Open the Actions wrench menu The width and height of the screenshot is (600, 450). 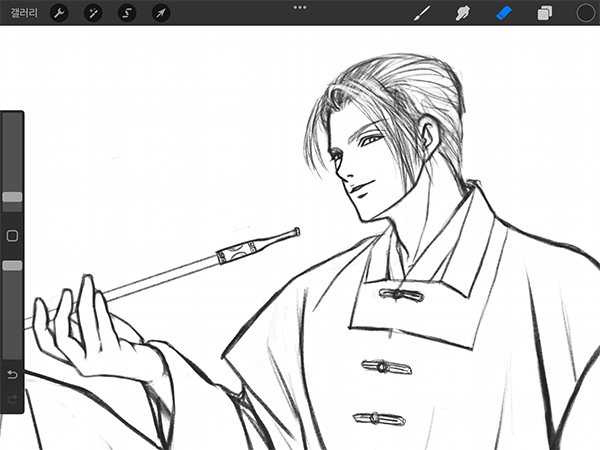59,13
